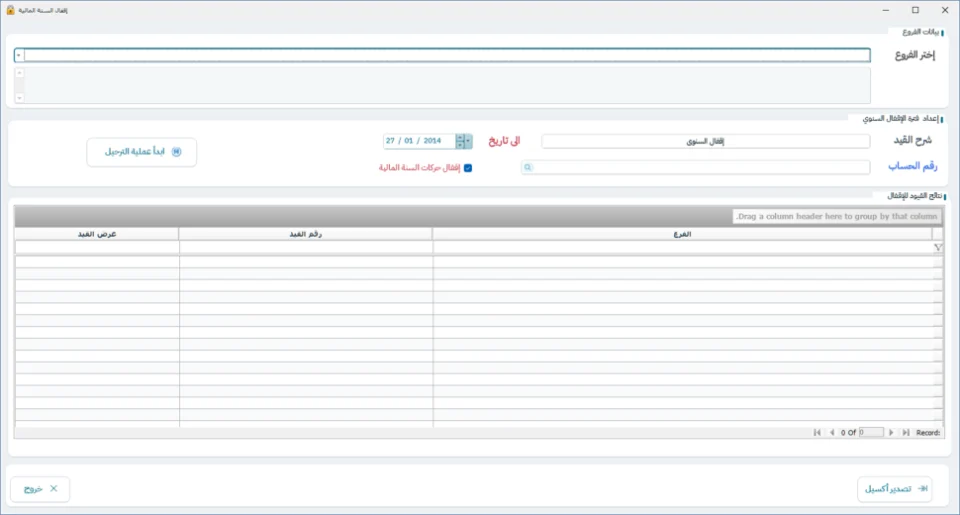This screenshot has width=960, height=515.
Task: Click the circular icon on the start posting button
Action: click(176, 152)
